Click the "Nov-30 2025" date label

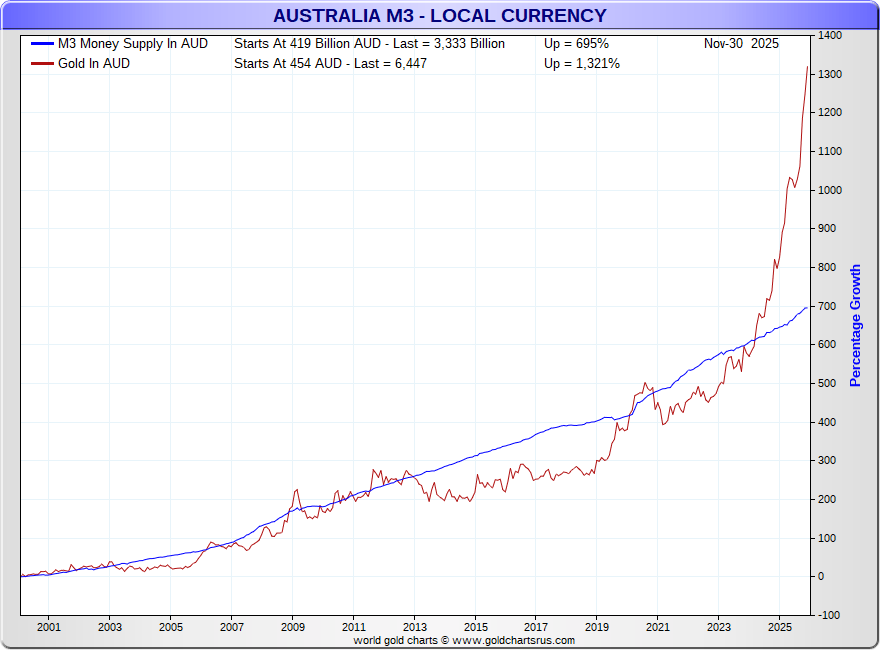(x=741, y=44)
